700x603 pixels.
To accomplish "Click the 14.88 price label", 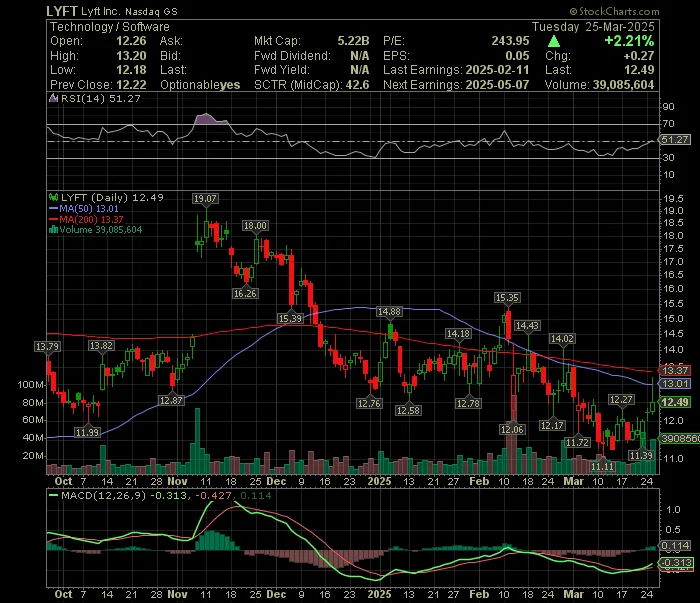I will click(389, 312).
